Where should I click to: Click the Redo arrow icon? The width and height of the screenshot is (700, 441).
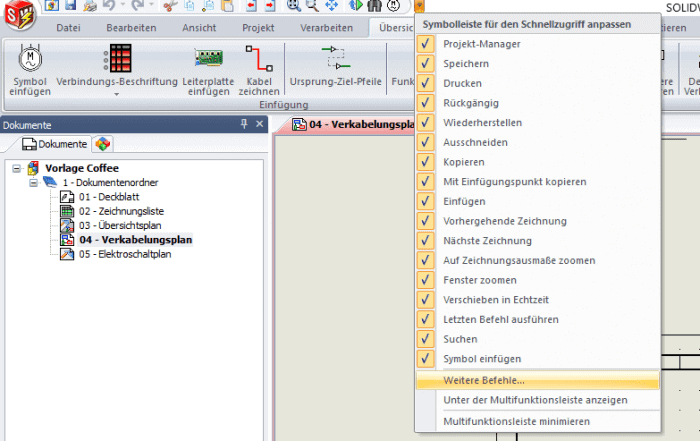138,5
